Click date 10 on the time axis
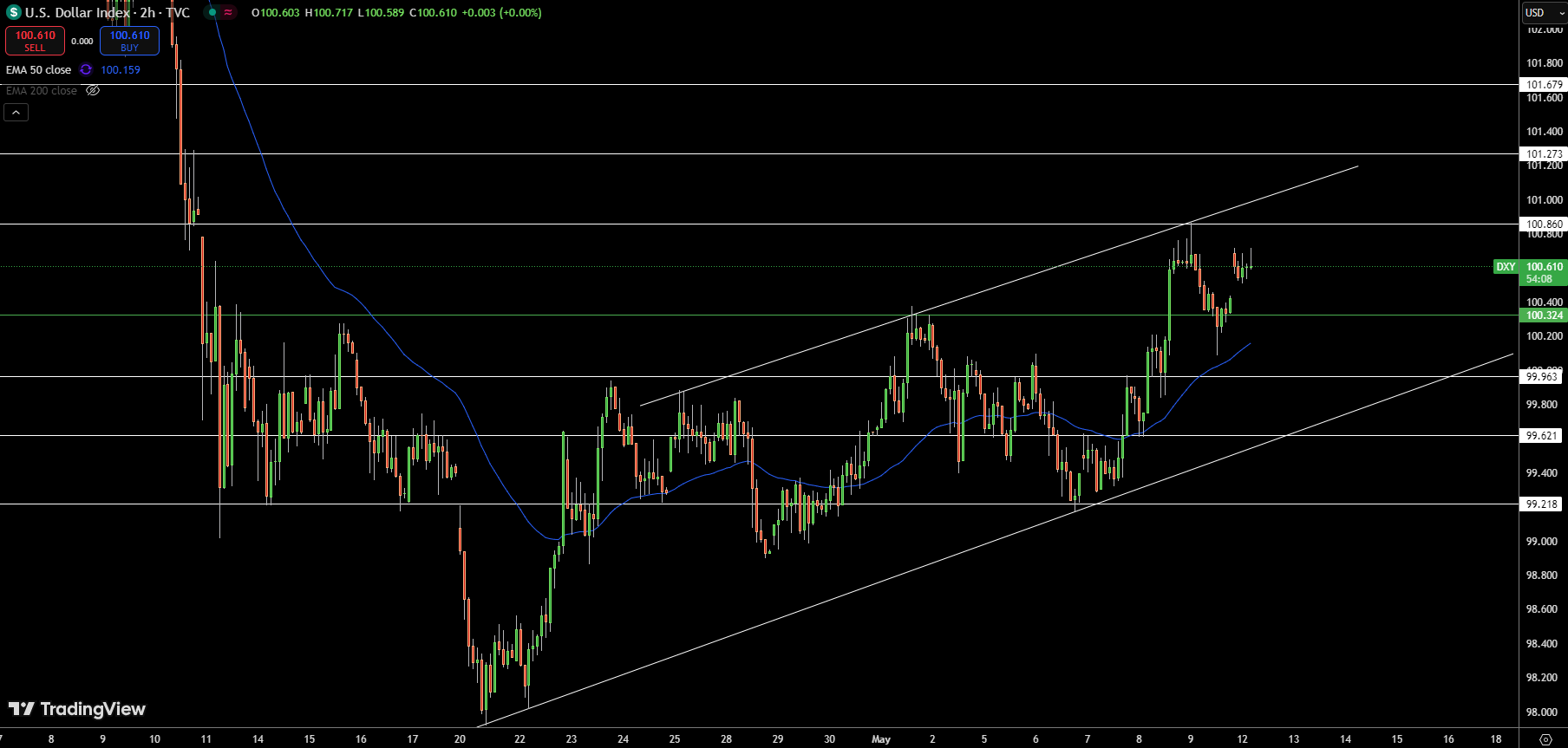1568x748 pixels. coord(154,739)
